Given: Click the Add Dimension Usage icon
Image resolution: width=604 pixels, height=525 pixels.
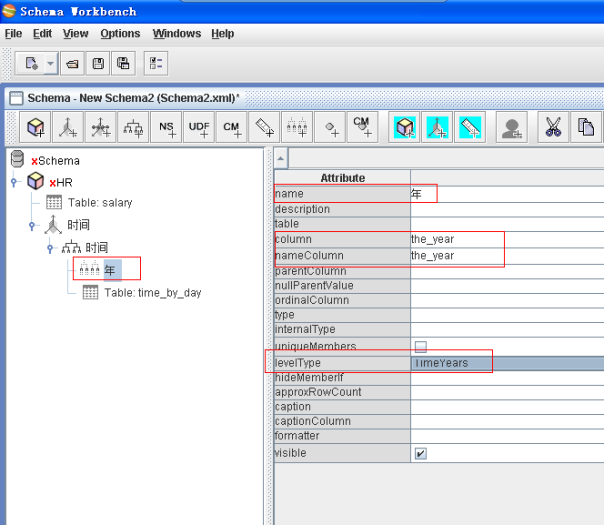Looking at the screenshot, I should pos(101,127).
